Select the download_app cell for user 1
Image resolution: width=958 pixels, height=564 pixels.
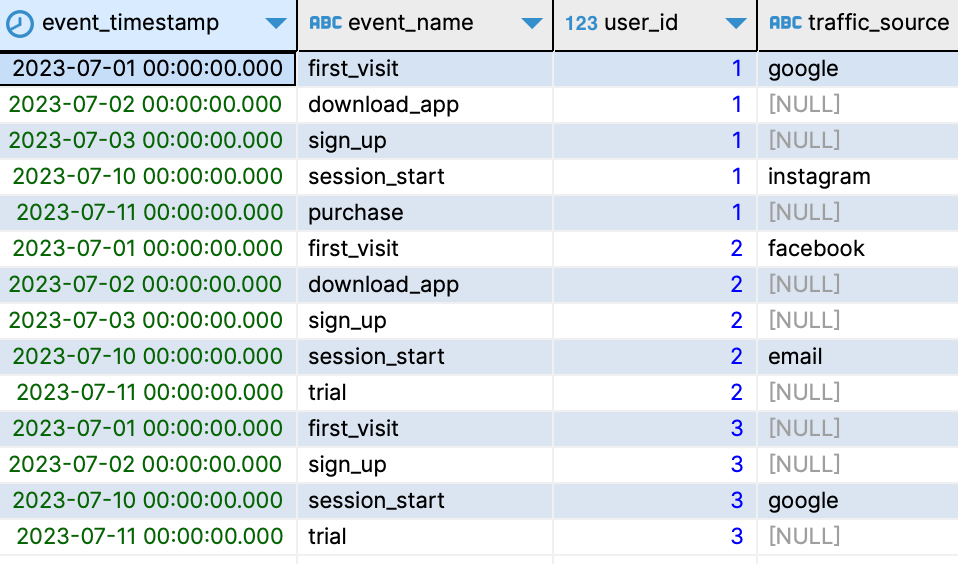[x=425, y=104]
